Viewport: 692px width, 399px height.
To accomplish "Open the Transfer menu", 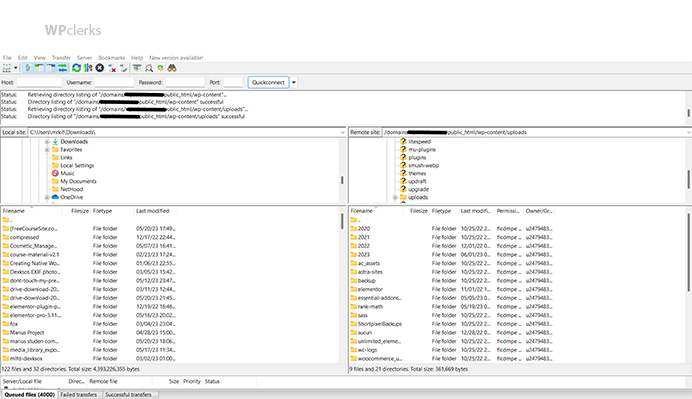I will (x=61, y=58).
